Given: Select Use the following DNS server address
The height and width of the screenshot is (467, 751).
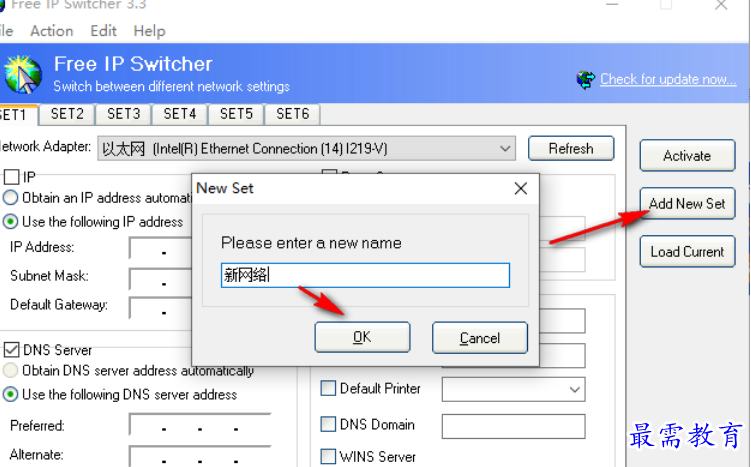Looking at the screenshot, I should click(11, 395).
